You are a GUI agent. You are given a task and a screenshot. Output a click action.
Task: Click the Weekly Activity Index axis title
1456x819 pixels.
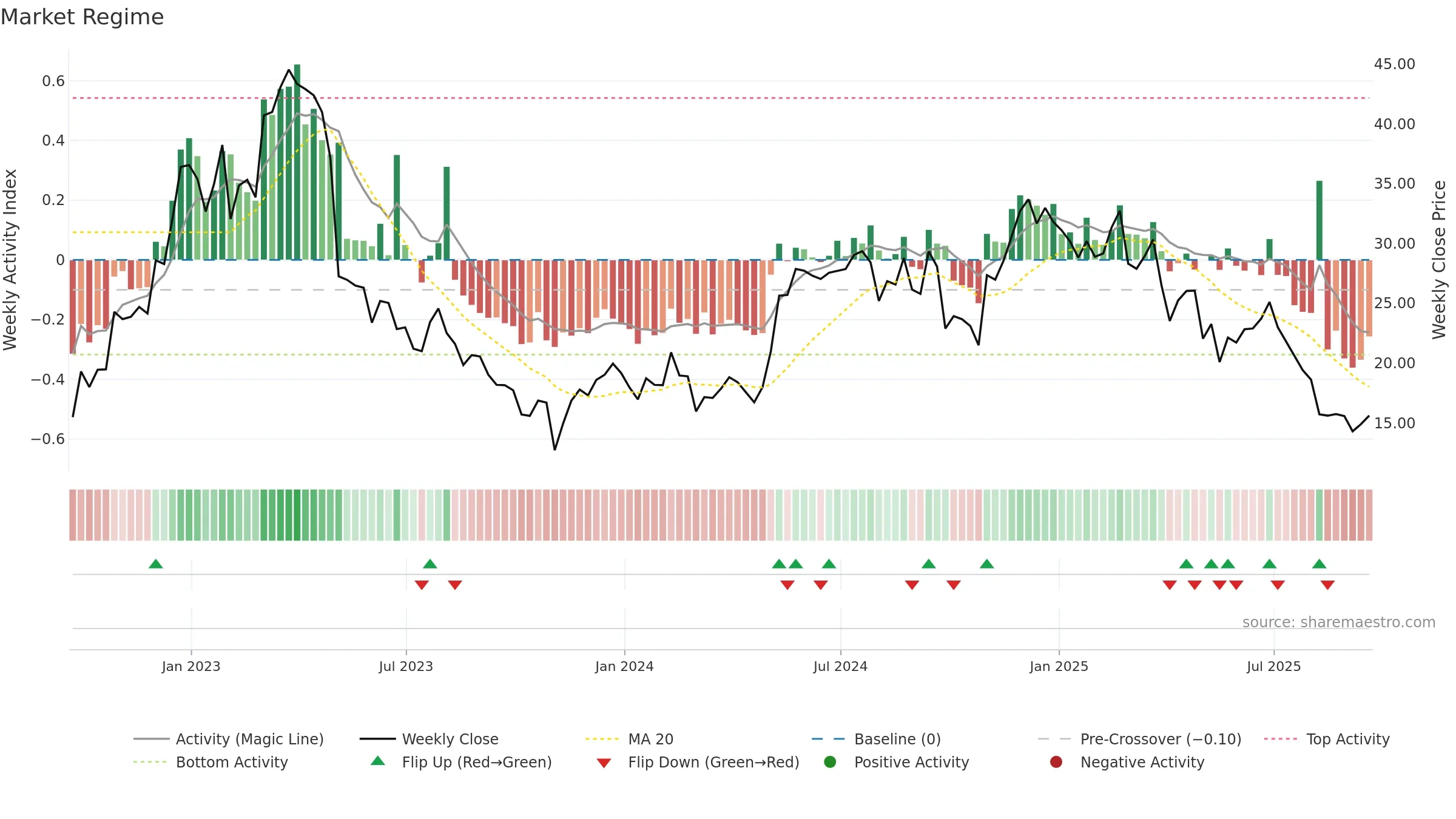tap(10, 260)
